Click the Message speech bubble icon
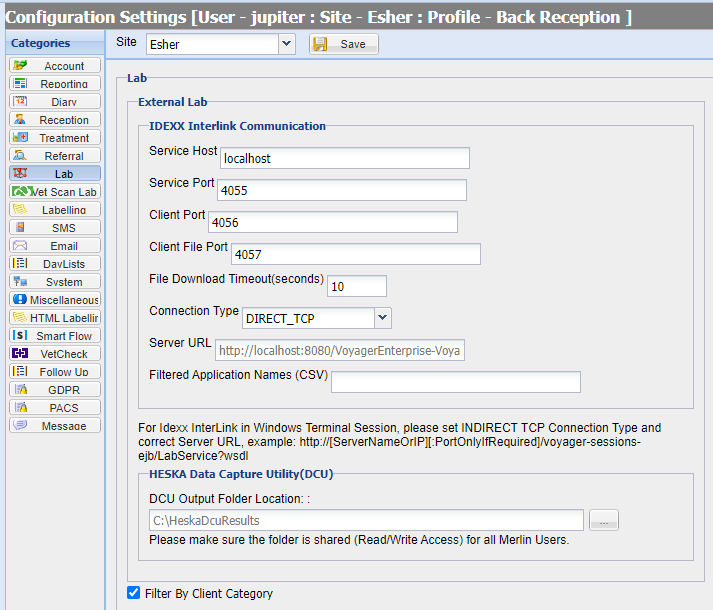Image resolution: width=713 pixels, height=610 pixels. coord(20,425)
